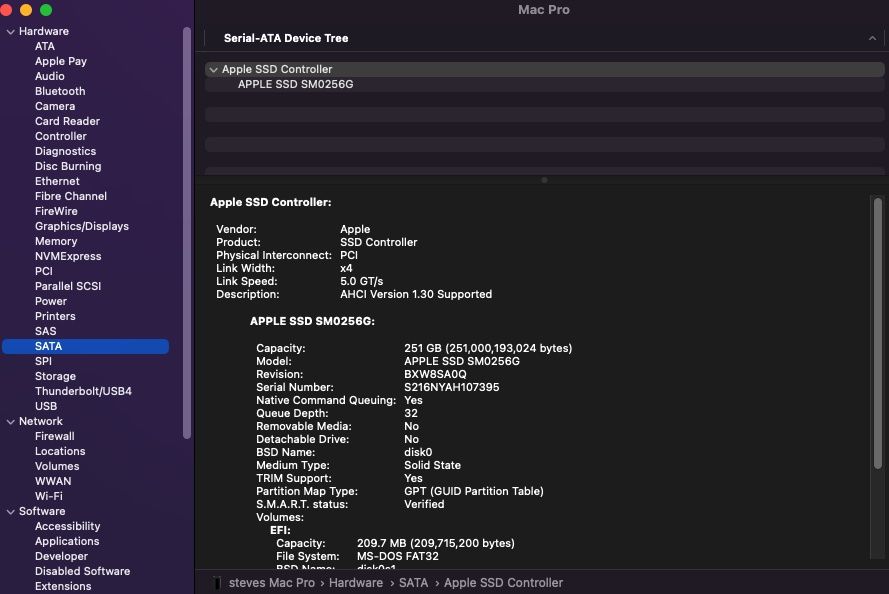Open the Disabled Software entry
889x594 pixels.
82,571
